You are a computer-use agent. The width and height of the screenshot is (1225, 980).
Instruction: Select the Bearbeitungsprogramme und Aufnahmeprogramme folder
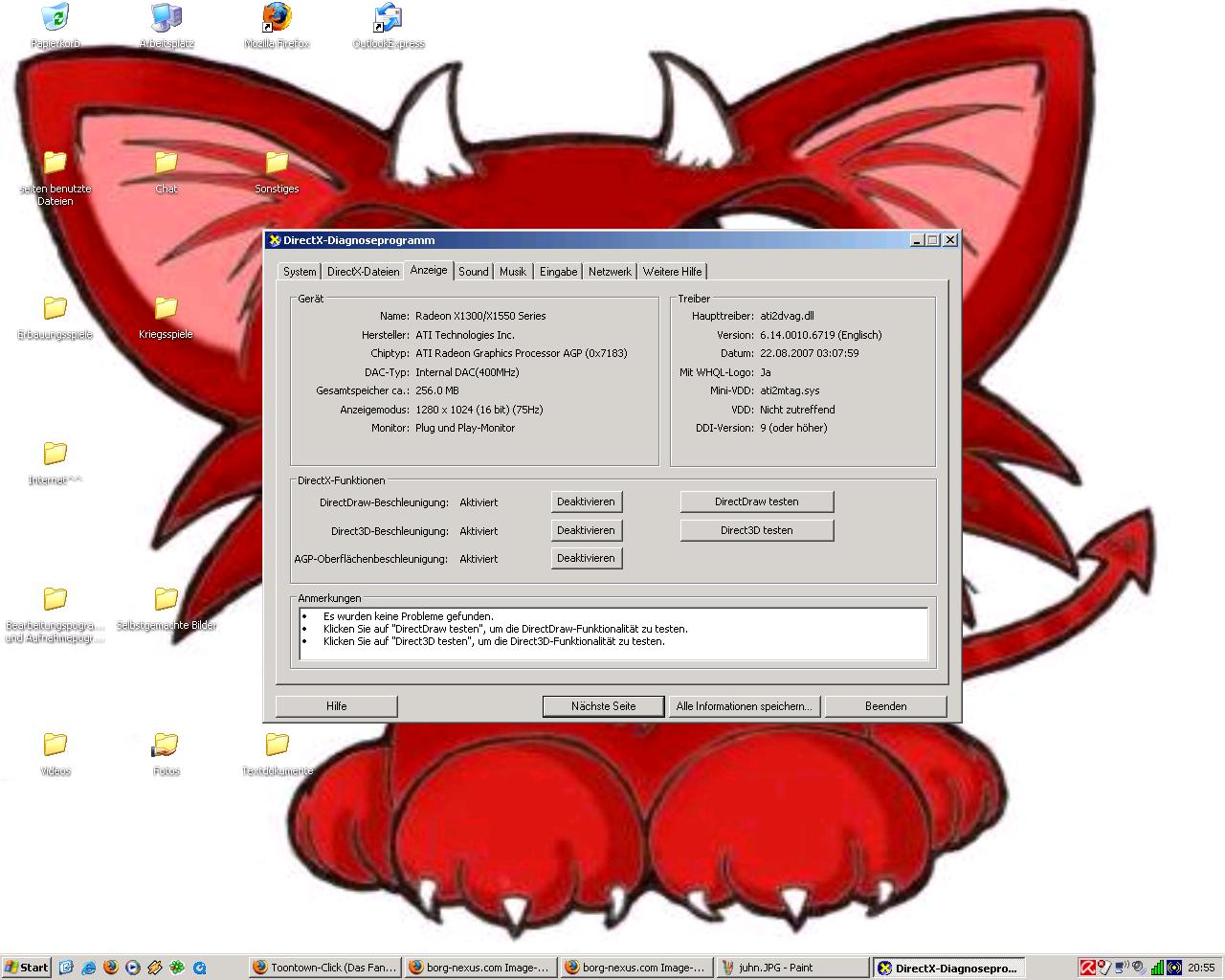56,614
